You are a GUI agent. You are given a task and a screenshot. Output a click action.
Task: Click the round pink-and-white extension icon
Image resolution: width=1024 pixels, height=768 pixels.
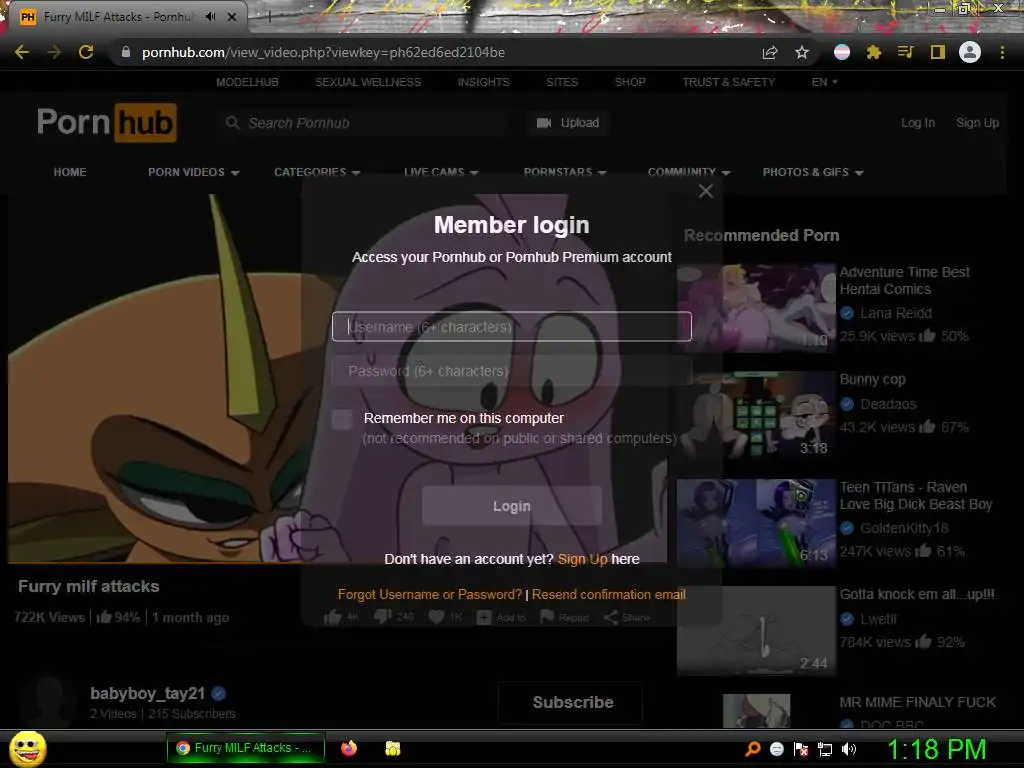[x=842, y=52]
